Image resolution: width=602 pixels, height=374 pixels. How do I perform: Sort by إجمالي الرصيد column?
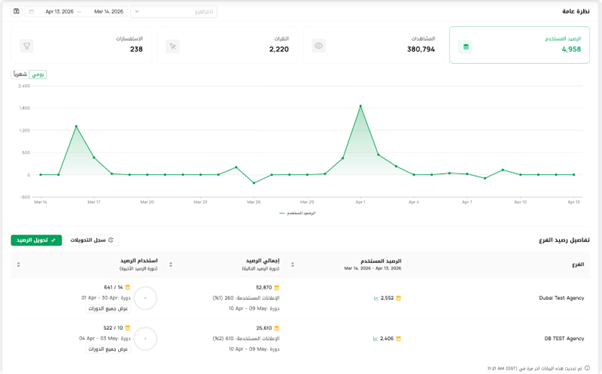(x=171, y=264)
